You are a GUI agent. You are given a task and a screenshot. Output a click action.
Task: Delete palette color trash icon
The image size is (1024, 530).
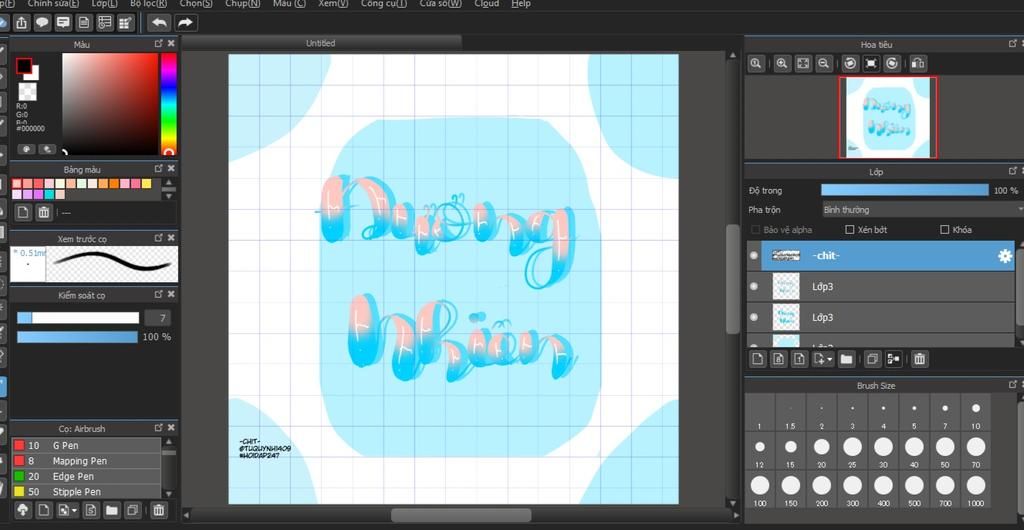coord(44,212)
